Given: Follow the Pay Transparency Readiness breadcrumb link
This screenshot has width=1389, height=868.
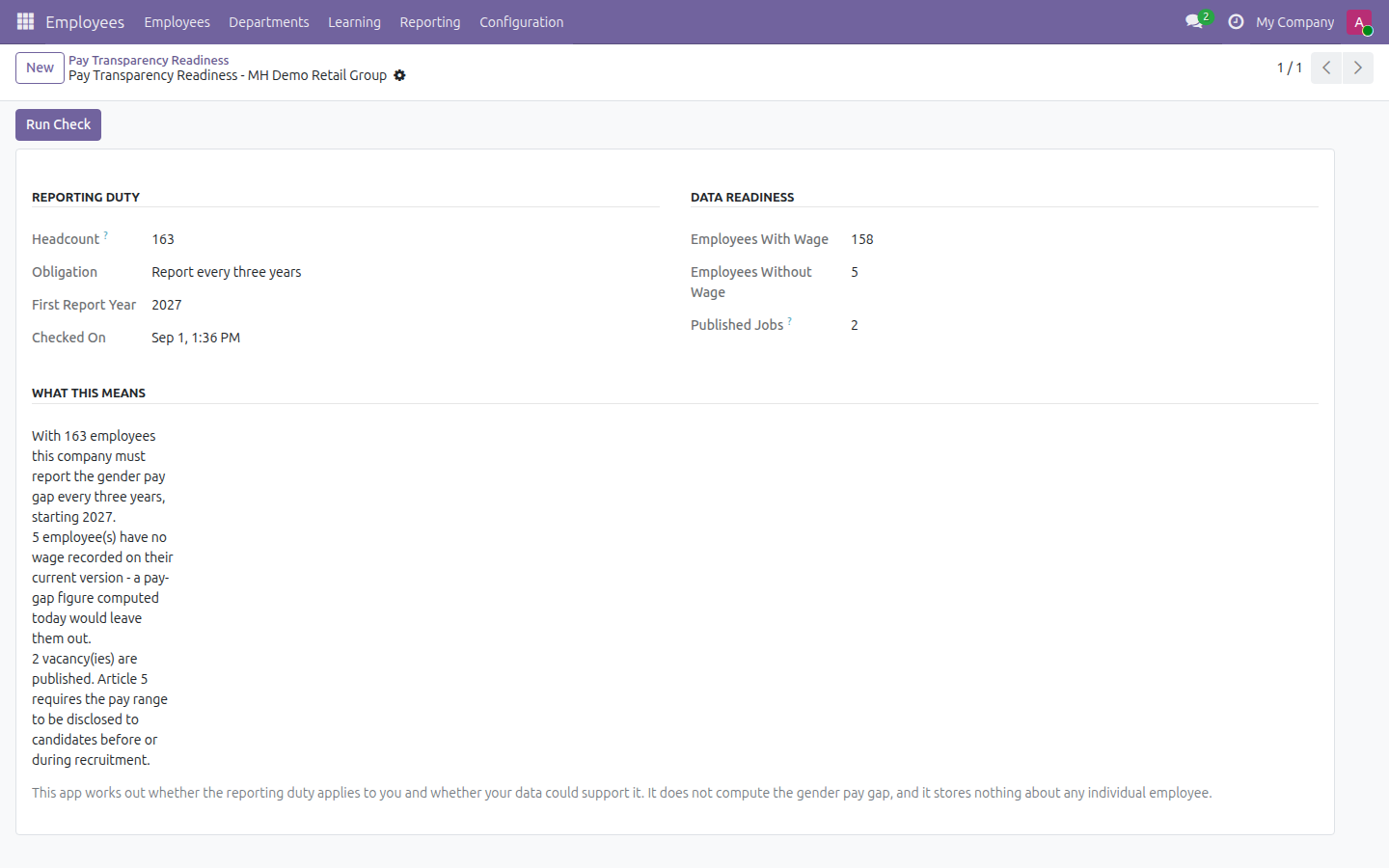Looking at the screenshot, I should tap(149, 60).
